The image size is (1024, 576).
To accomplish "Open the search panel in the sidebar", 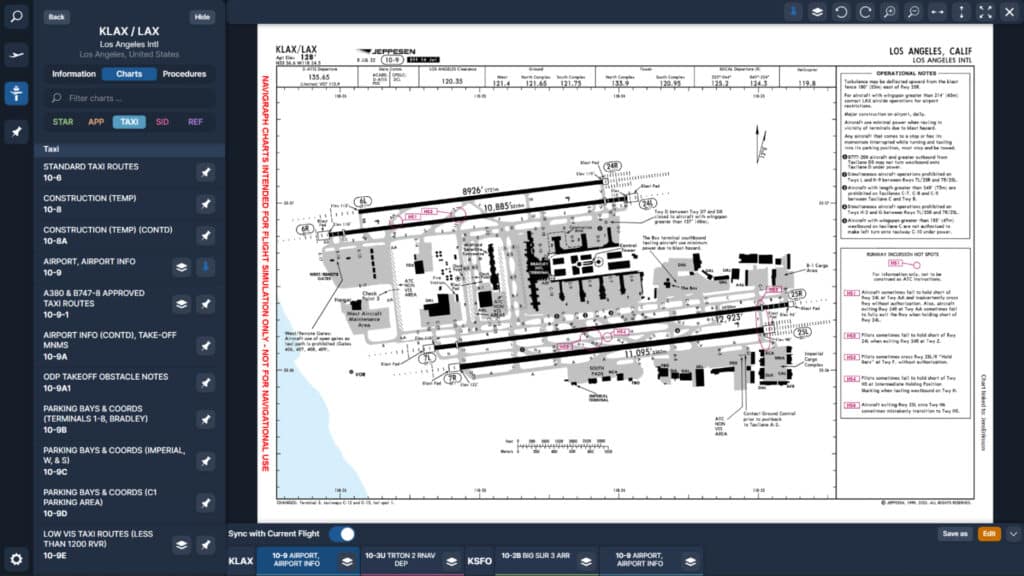I will click(x=16, y=20).
